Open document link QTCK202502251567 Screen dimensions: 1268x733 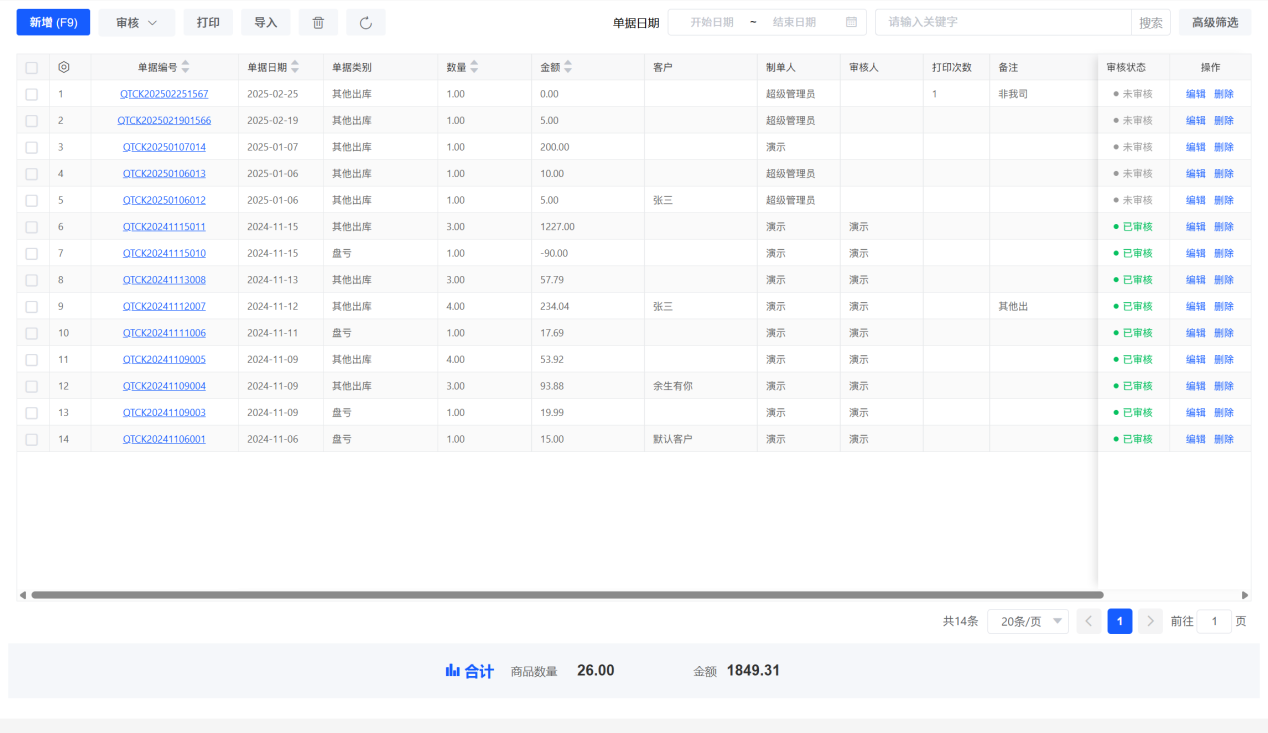164,94
